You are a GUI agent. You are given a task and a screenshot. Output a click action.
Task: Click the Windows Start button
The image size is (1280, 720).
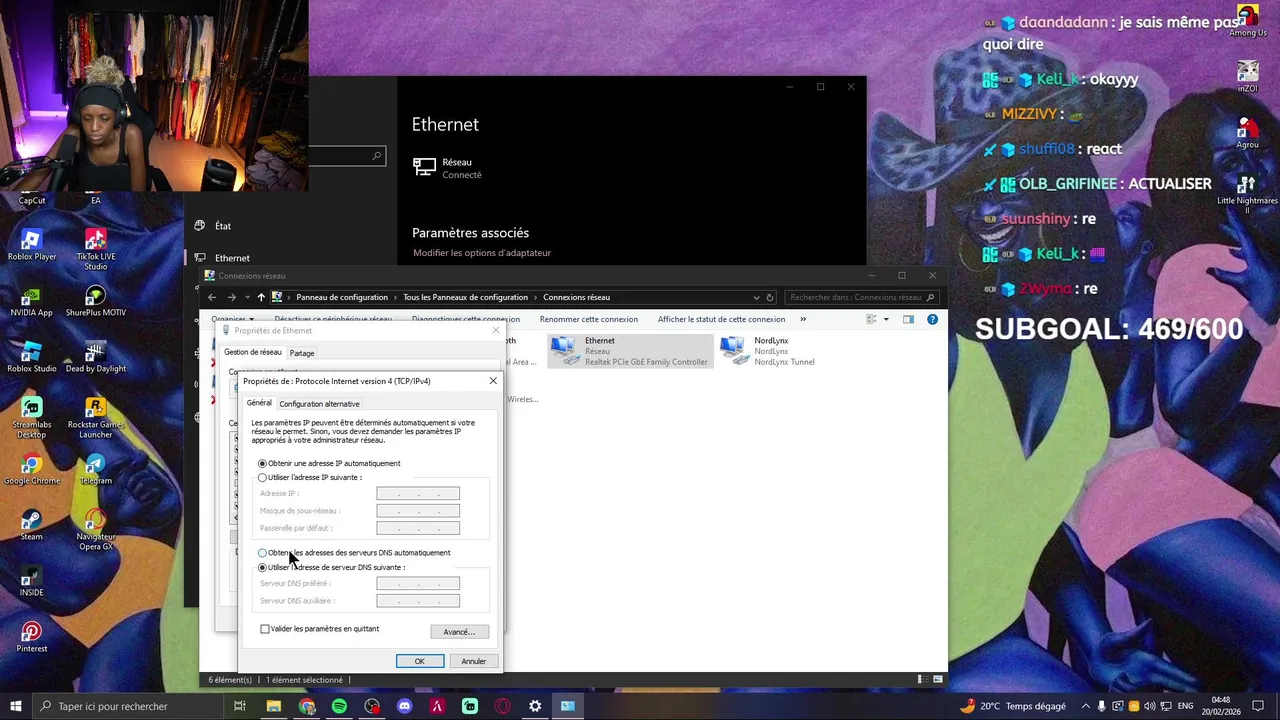tap(16, 706)
